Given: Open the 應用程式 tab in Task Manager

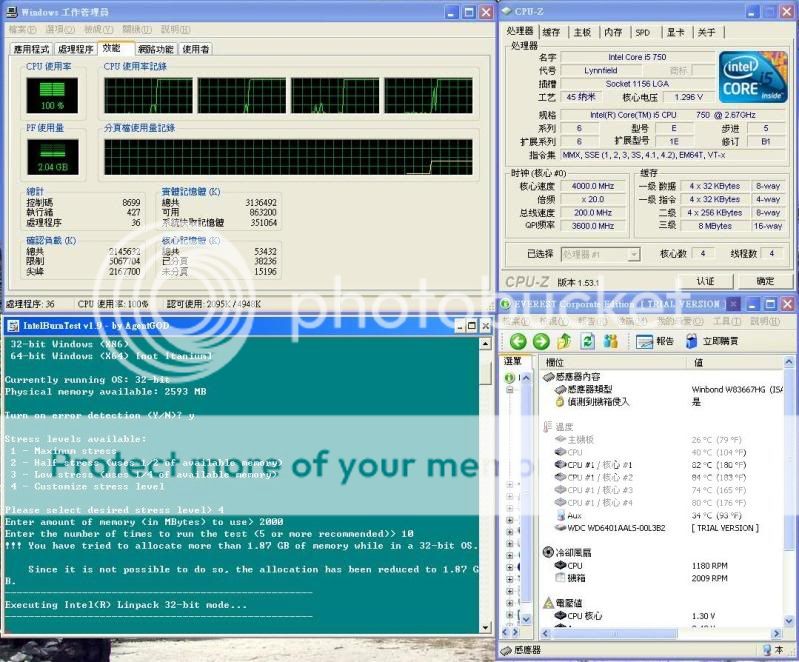Looking at the screenshot, I should click(31, 49).
